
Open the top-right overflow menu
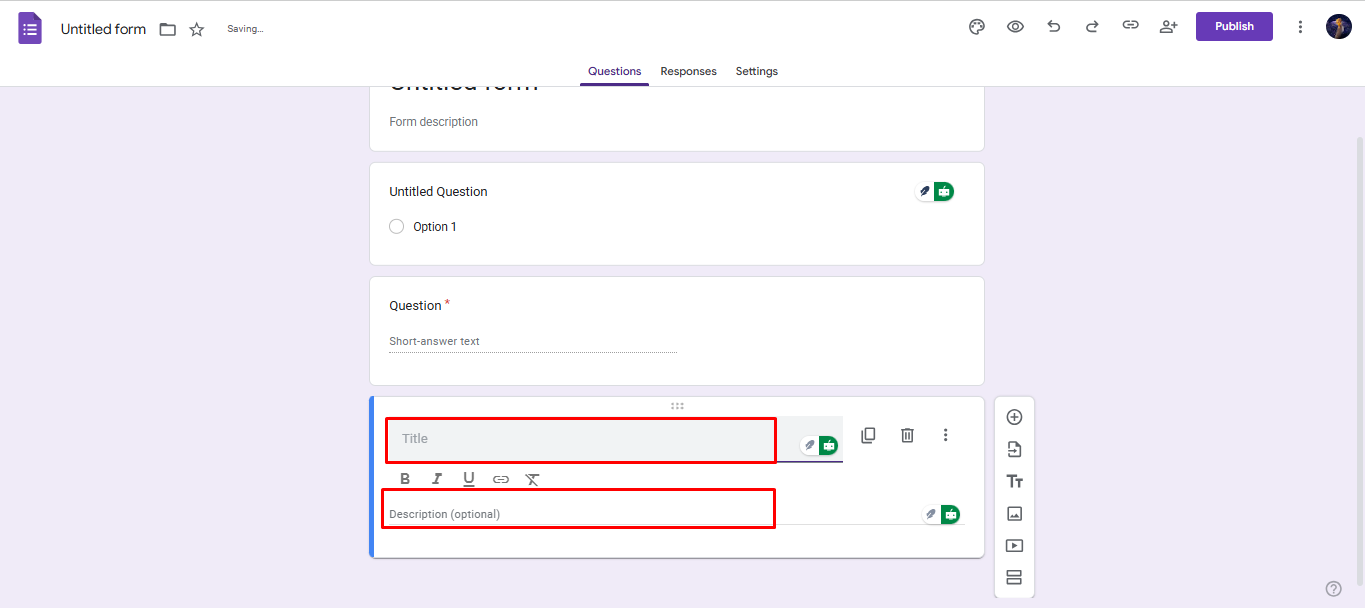(x=1300, y=26)
